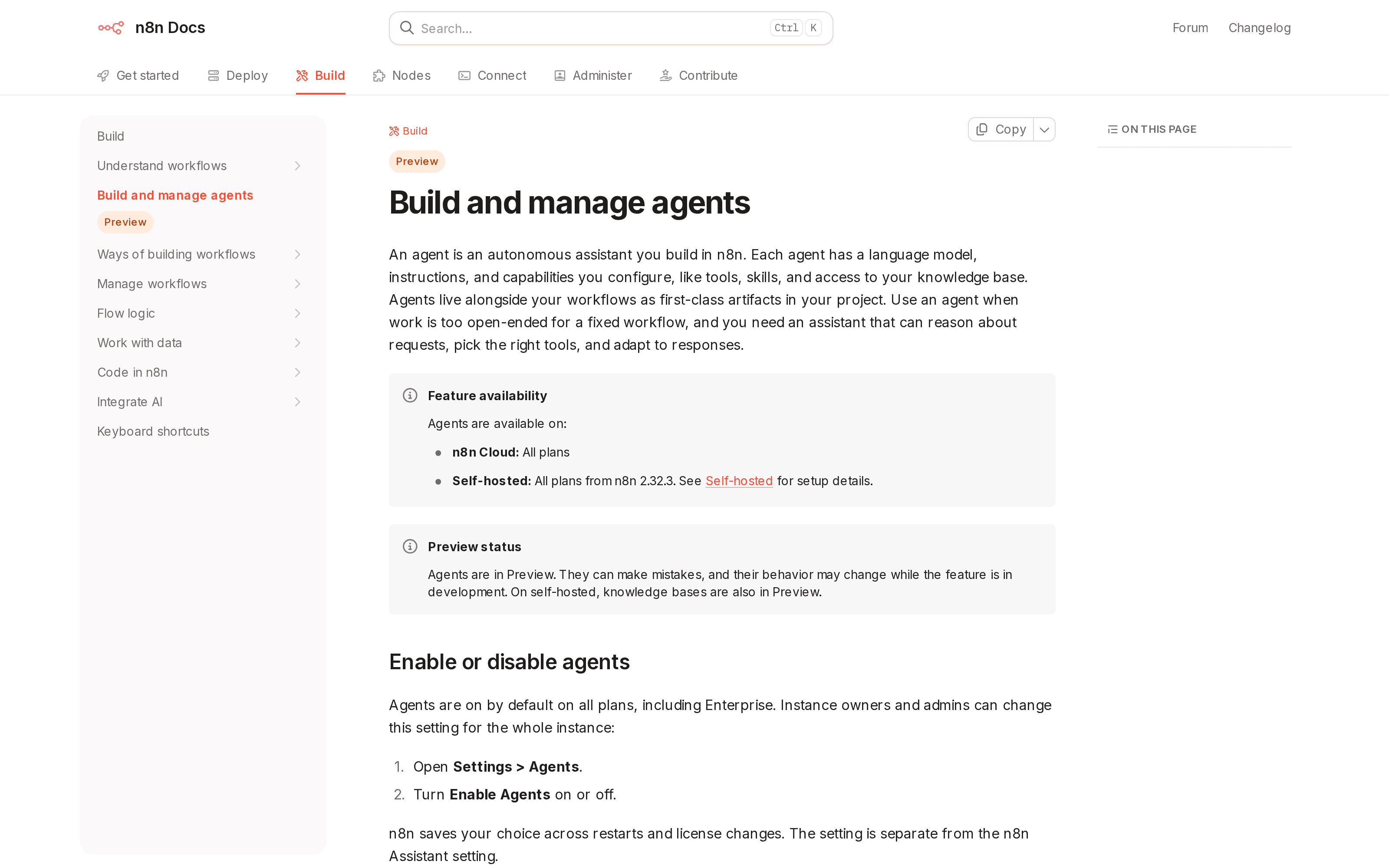Click the Nodes puzzle piece icon
Viewport: 1389px width, 868px height.
point(379,76)
